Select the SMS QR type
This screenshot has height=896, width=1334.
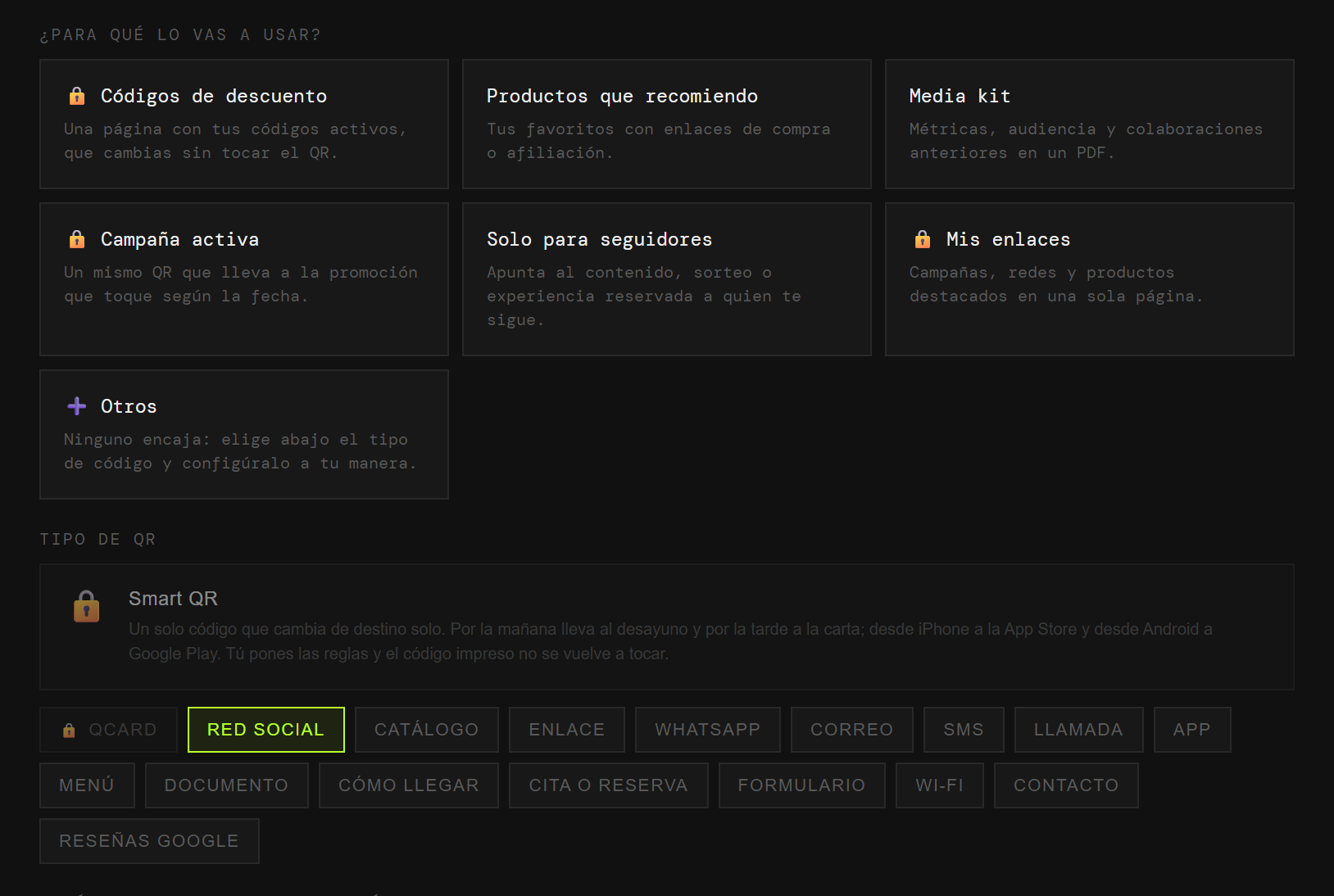pos(964,730)
